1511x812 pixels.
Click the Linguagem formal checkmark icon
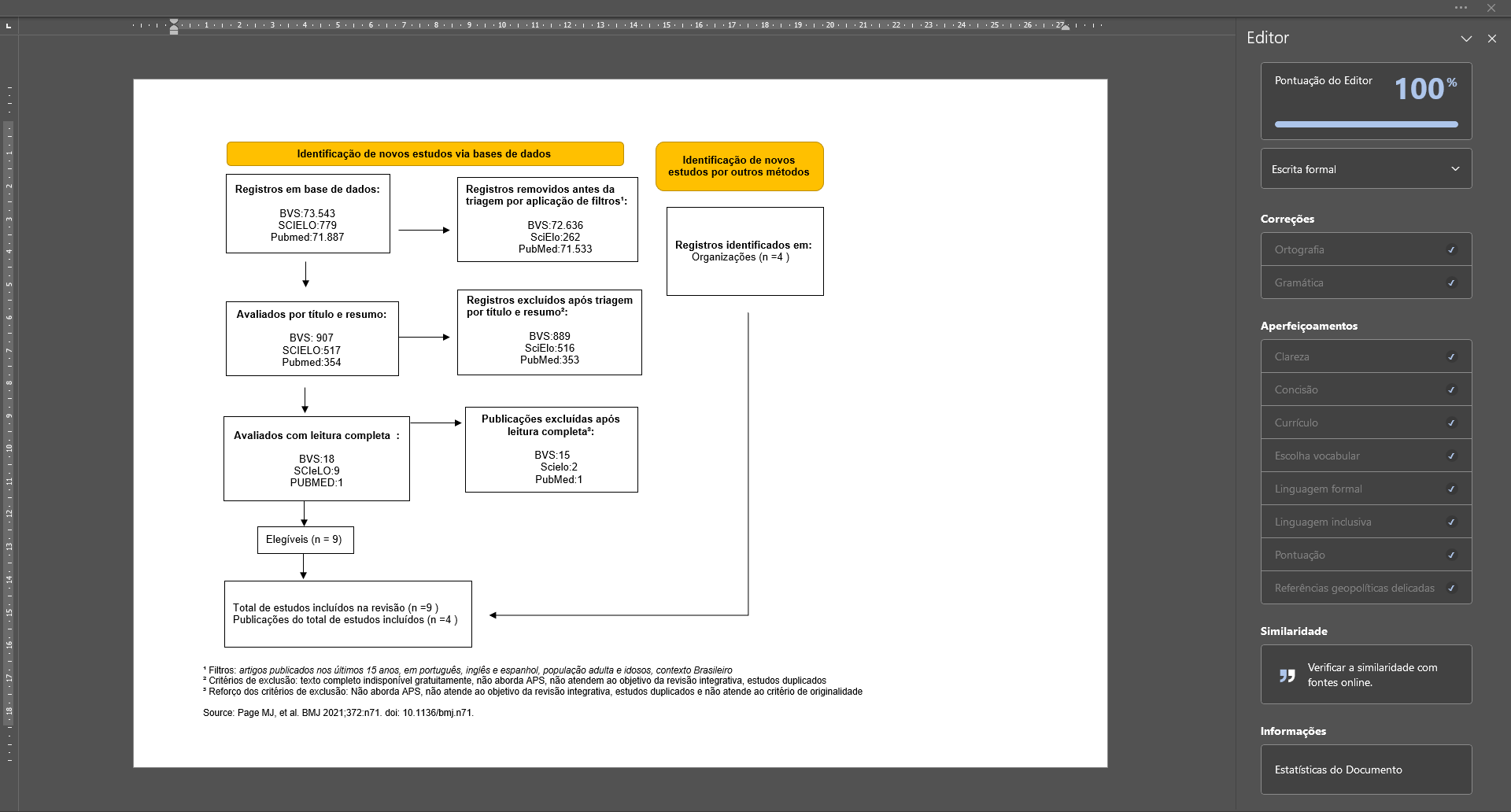(1451, 489)
